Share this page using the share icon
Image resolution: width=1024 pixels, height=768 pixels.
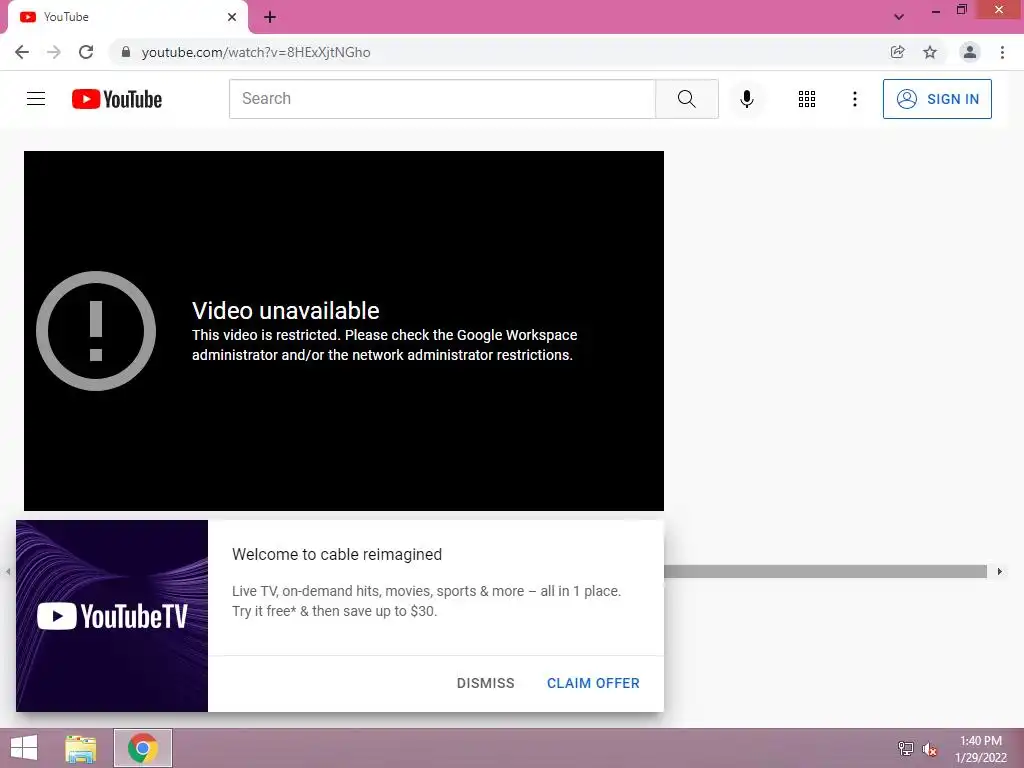coord(897,52)
